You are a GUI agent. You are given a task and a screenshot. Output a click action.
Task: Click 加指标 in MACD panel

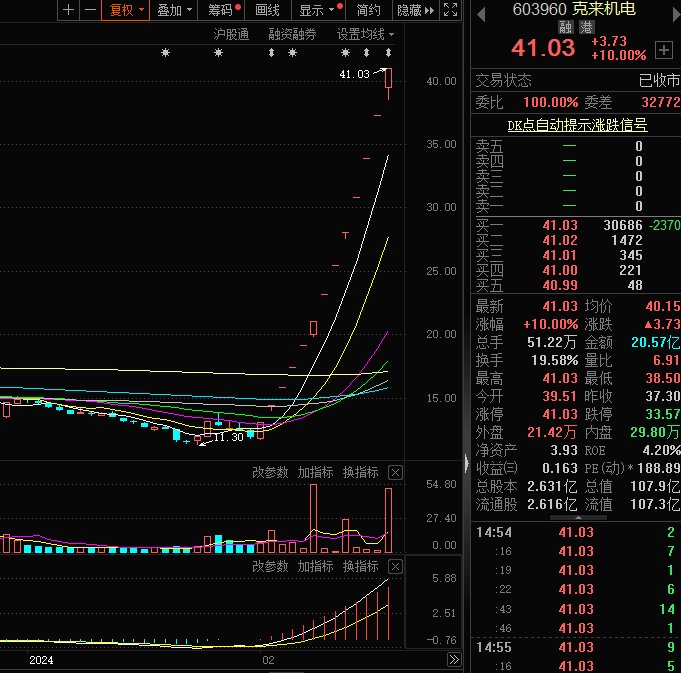point(315,566)
